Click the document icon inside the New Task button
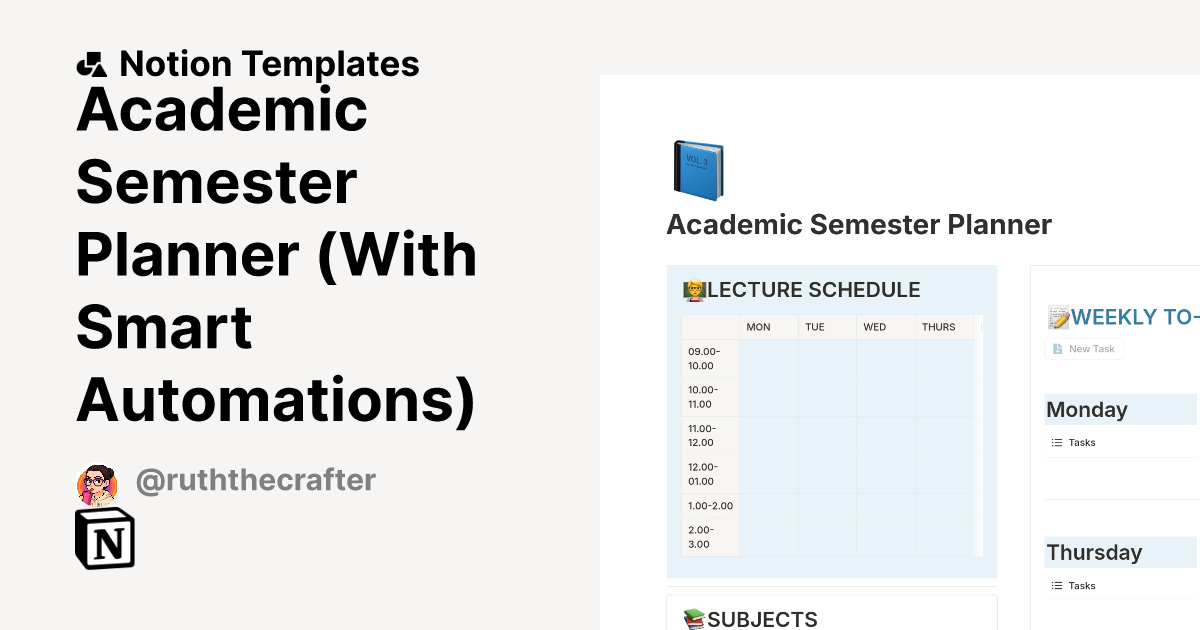Viewport: 1200px width, 630px height. [x=1059, y=348]
